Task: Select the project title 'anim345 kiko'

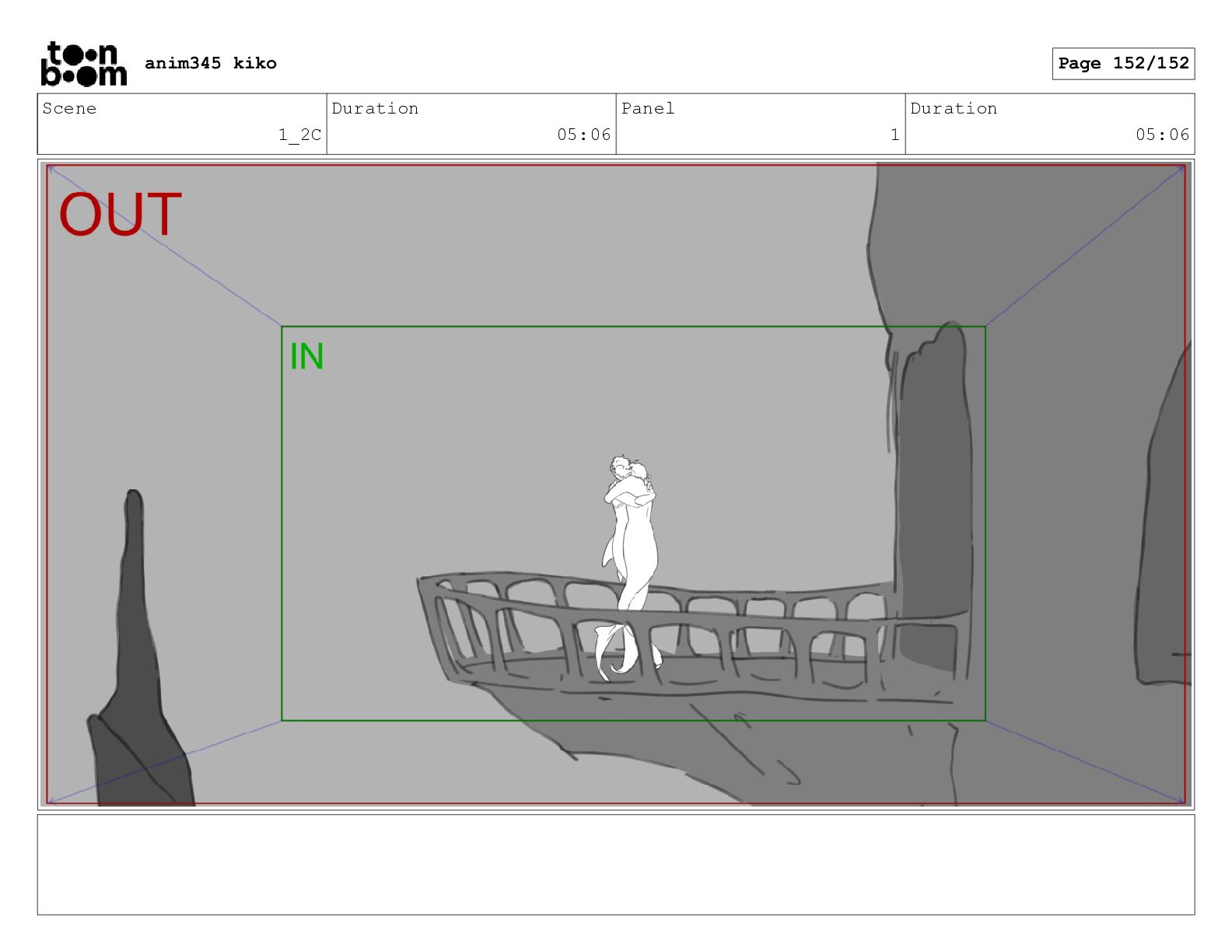Action: click(x=211, y=63)
